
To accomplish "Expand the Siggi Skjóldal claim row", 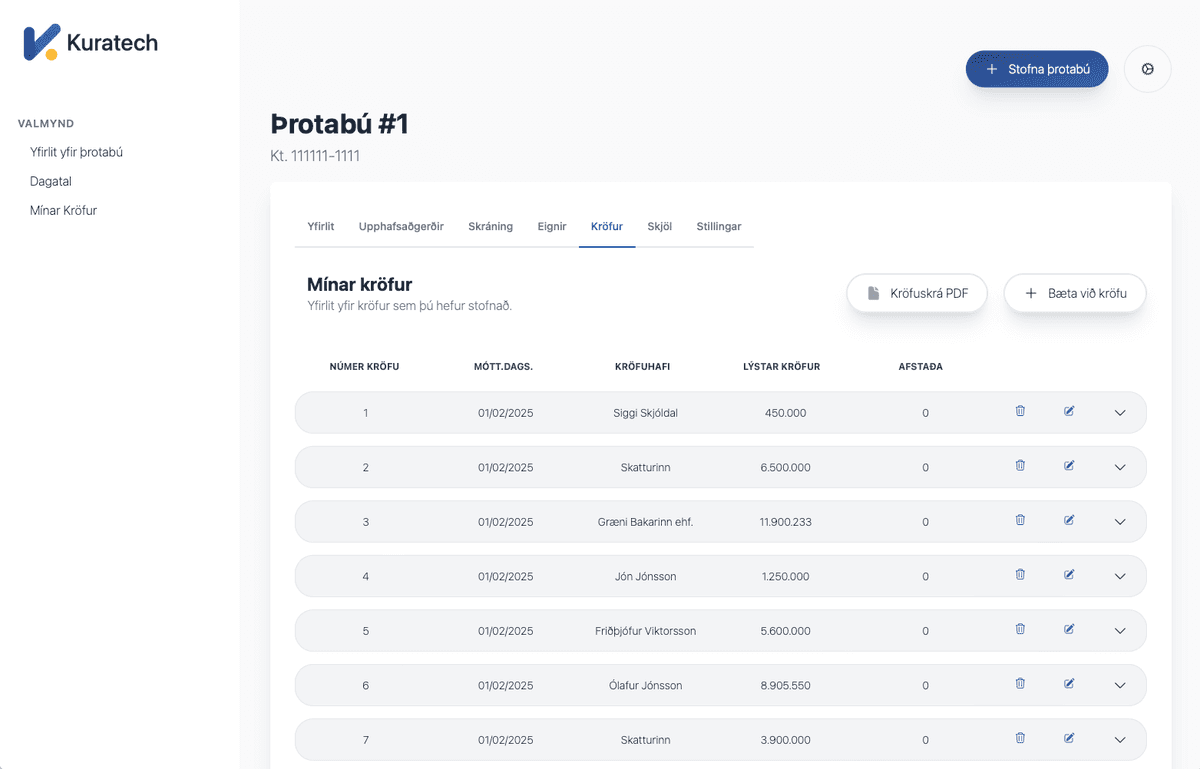I will pos(1120,413).
